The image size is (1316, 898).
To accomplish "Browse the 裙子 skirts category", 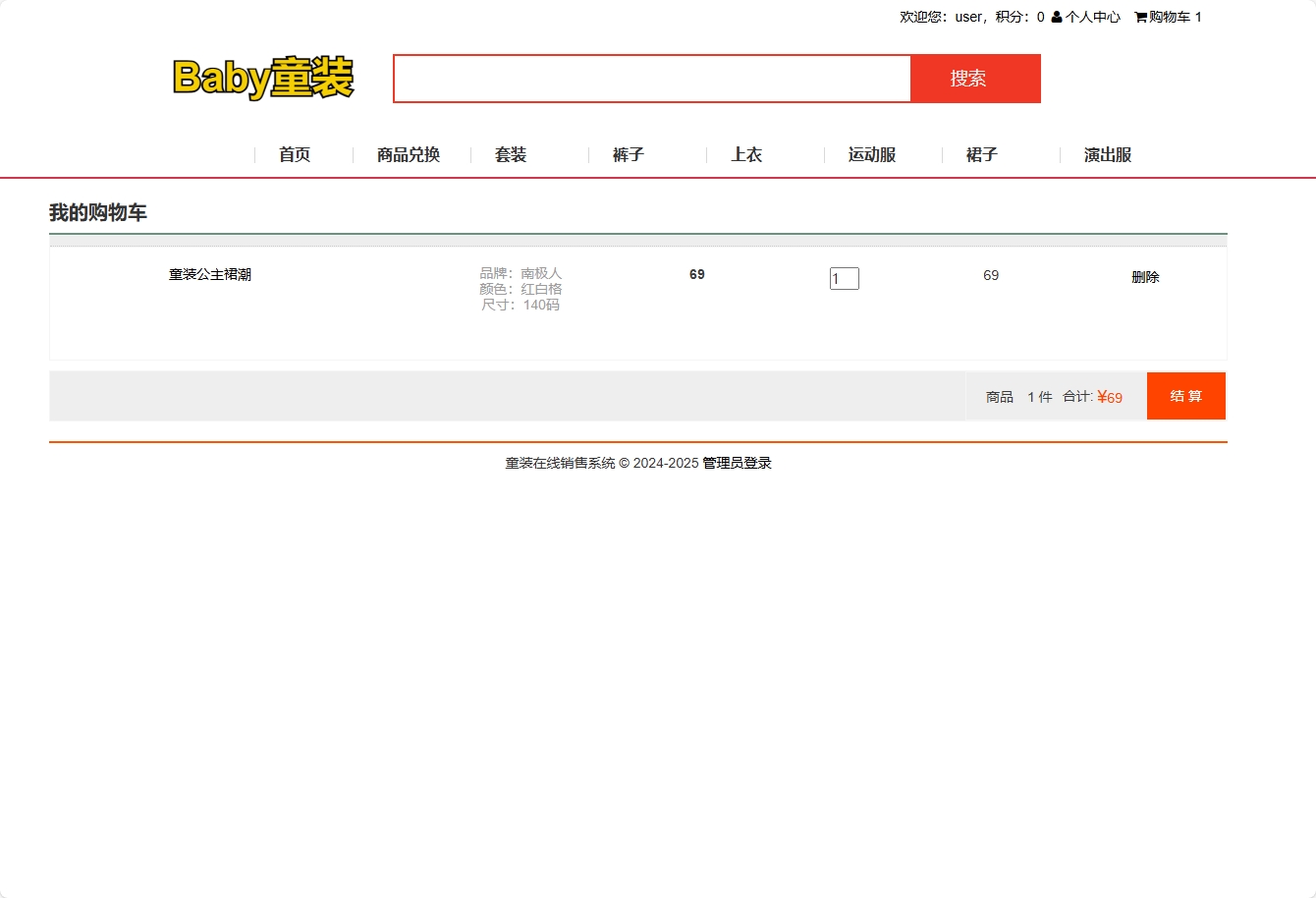I will click(982, 154).
